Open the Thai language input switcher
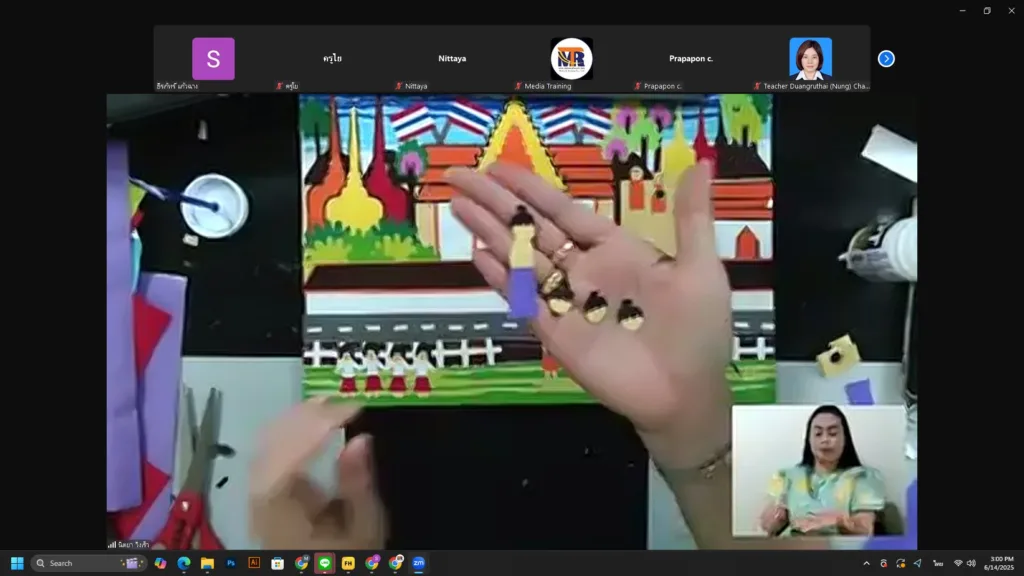Image resolution: width=1024 pixels, height=576 pixels. (x=938, y=563)
